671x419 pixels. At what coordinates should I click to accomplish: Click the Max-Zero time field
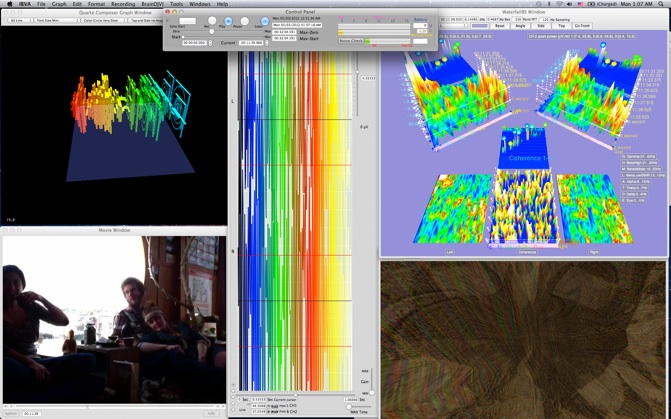coord(285,32)
